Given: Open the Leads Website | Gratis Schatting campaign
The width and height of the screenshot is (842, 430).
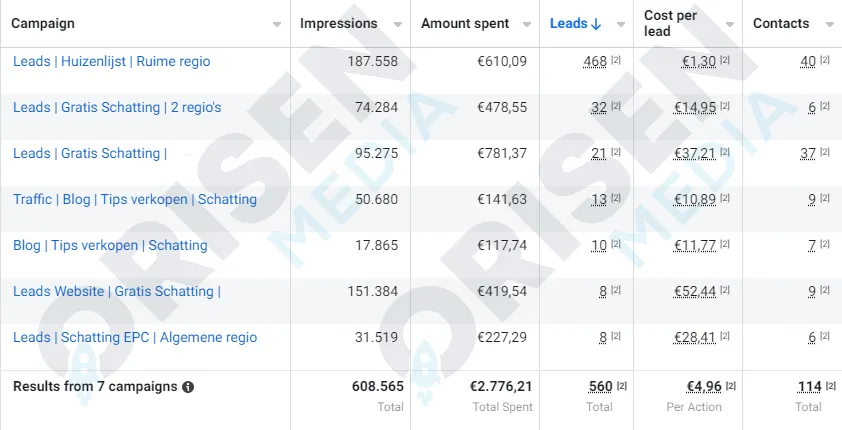Looking at the screenshot, I should click(117, 291).
